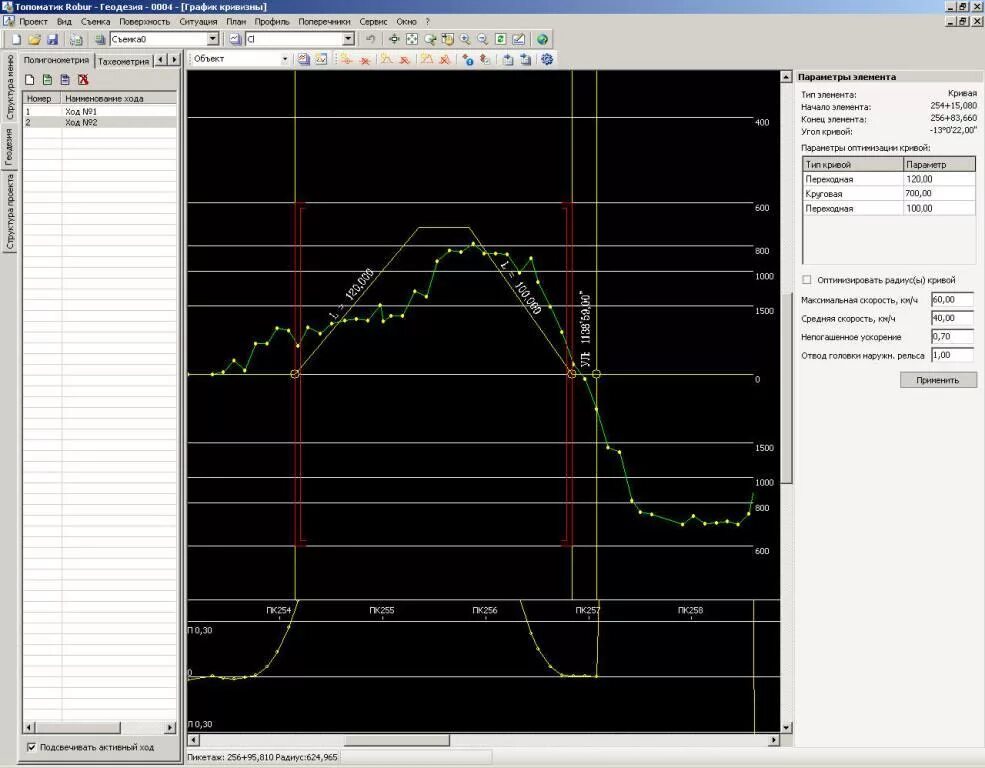Open the 'Съемка0' dropdown list
The width and height of the screenshot is (985, 768).
point(212,39)
